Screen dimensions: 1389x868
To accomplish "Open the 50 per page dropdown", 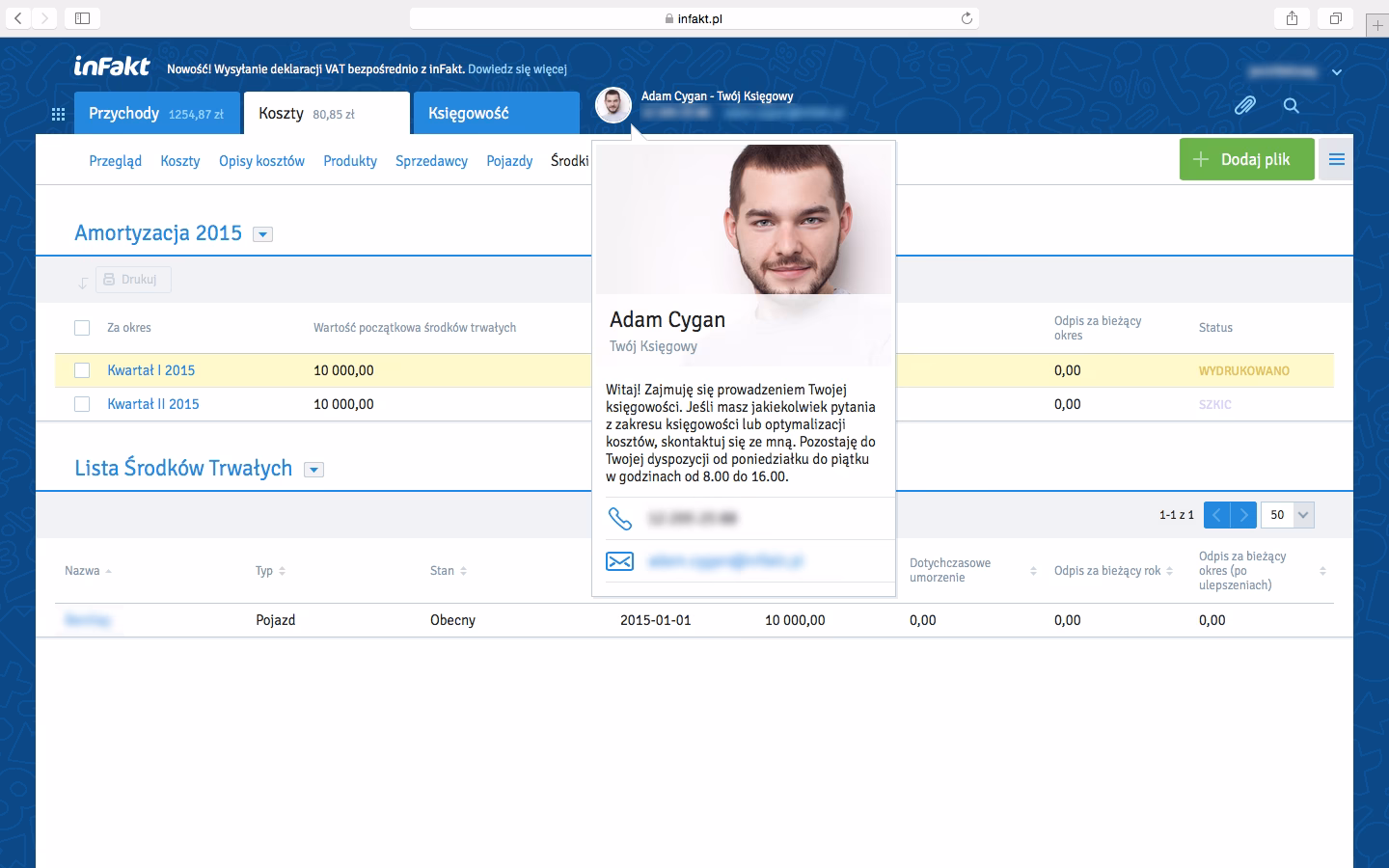I will tap(1302, 515).
